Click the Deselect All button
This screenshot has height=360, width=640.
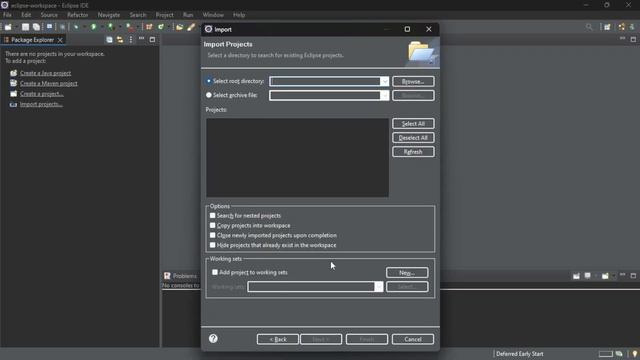coord(413,138)
